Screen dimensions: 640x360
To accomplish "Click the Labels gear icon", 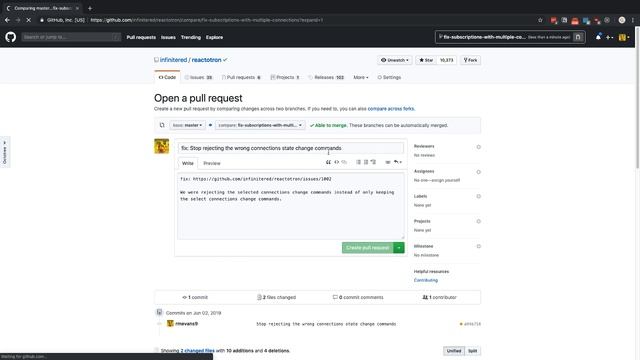I will coord(478,196).
